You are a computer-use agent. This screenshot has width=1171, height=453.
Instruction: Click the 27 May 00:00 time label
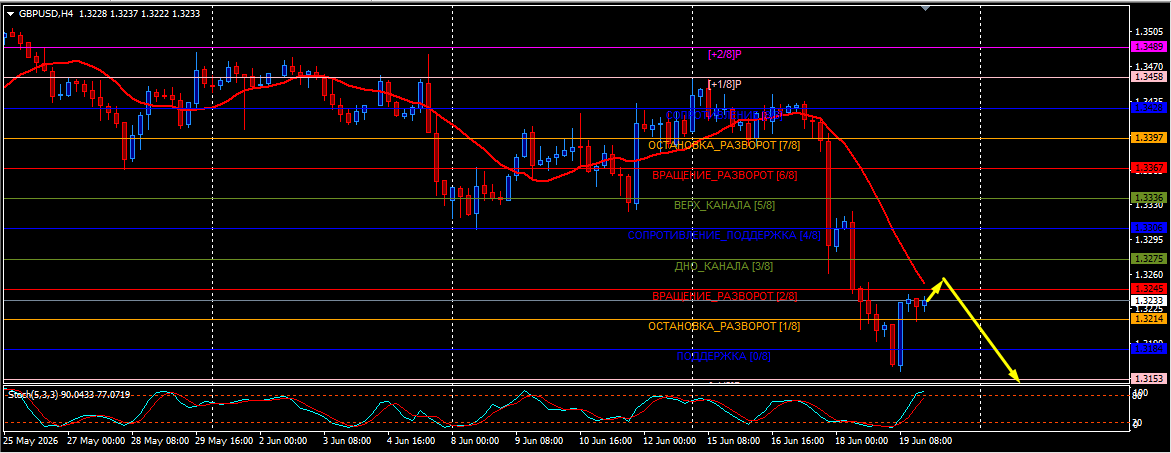96,441
